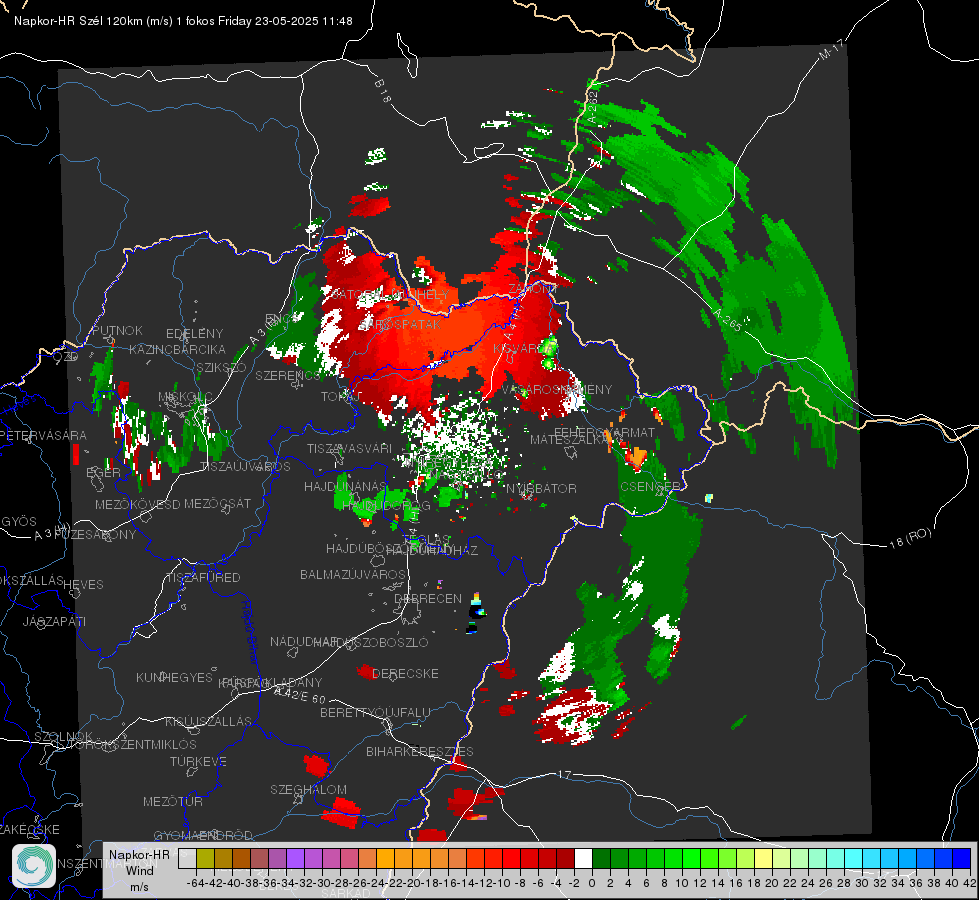Select the SÁTORALJAÚJHELY label
Screen dimensions: 979x900
390,294
